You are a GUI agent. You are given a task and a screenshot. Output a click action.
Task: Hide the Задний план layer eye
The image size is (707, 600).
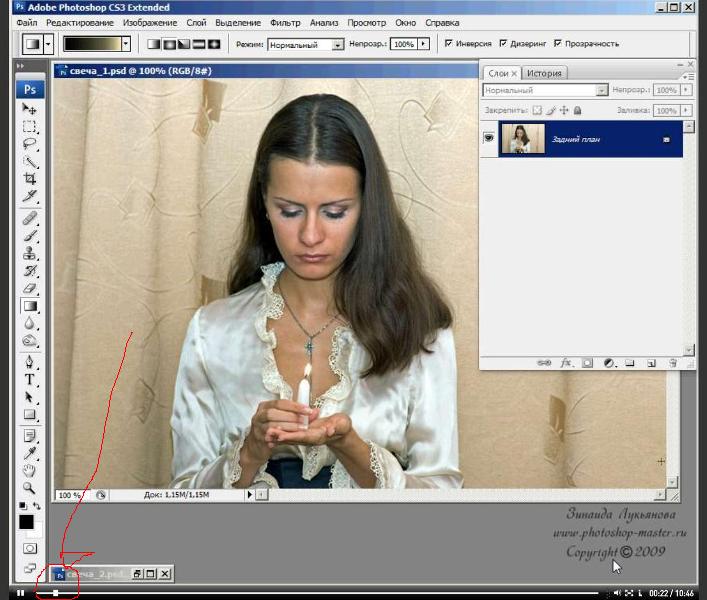tap(489, 137)
